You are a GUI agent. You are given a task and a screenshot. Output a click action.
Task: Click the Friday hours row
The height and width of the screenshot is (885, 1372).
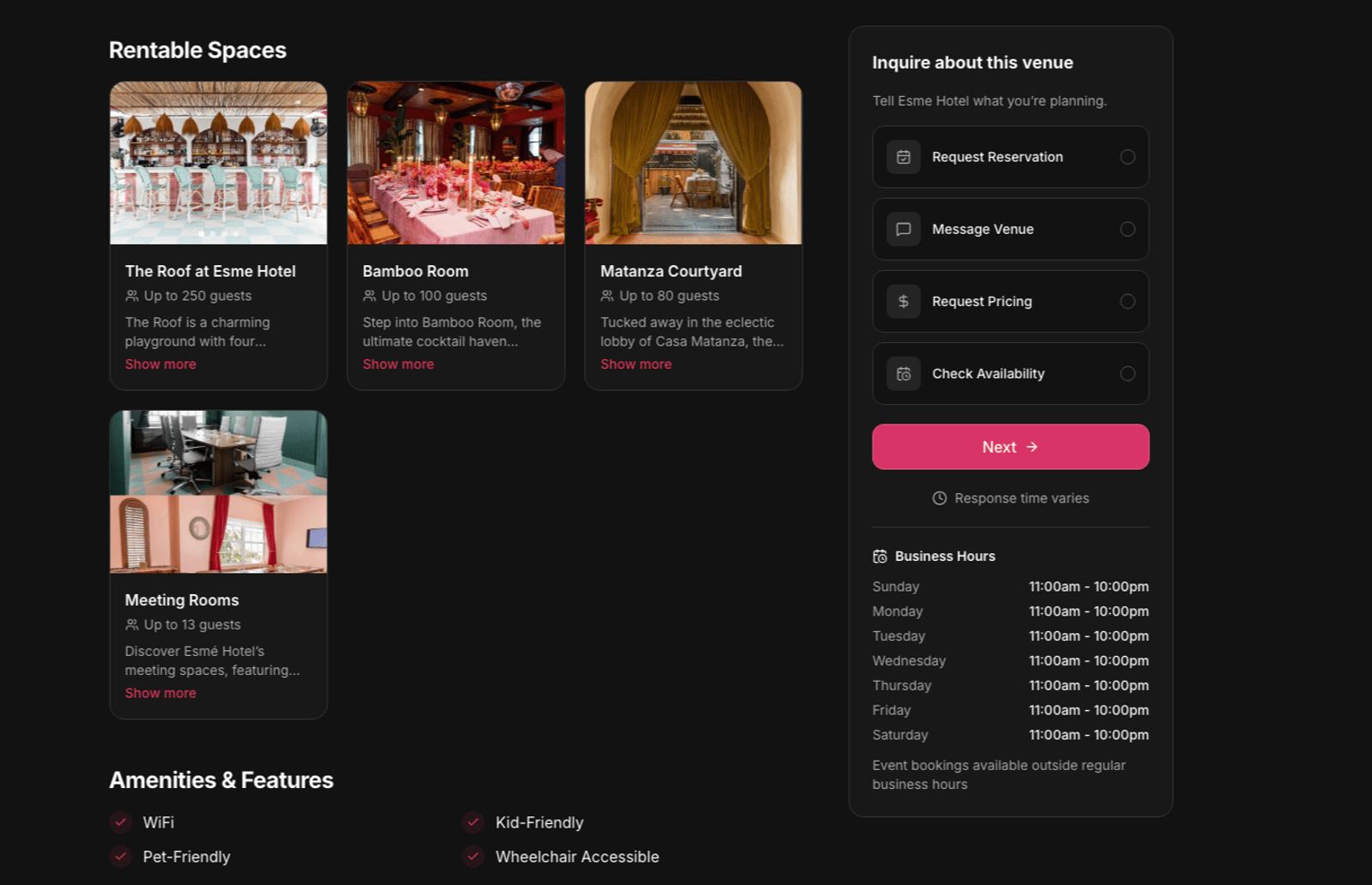1010,710
